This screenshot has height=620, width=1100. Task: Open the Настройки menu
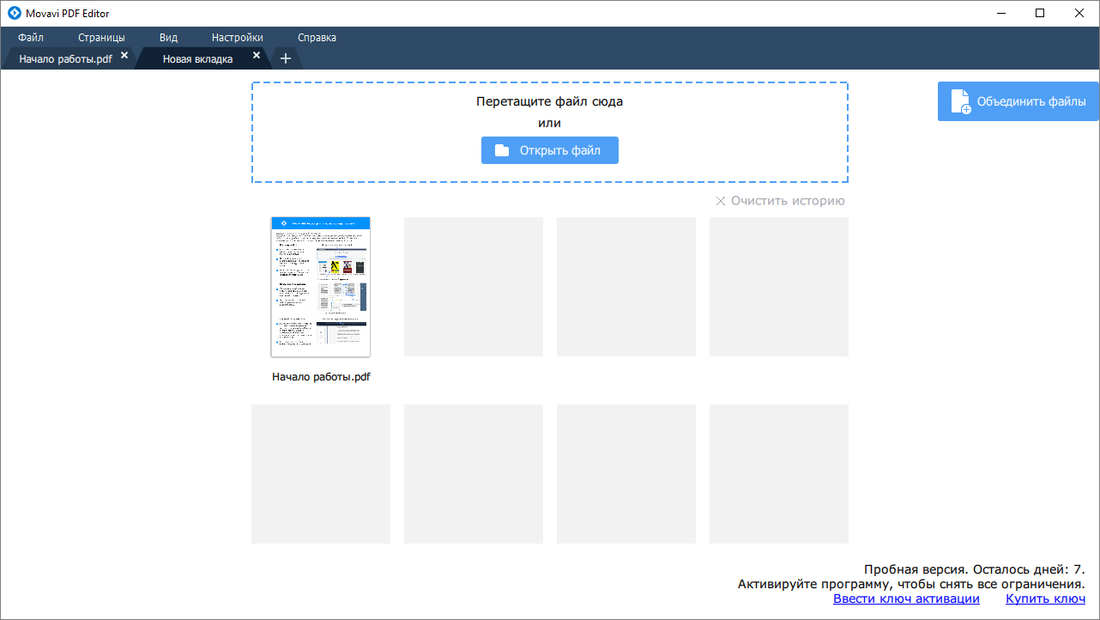pos(237,37)
